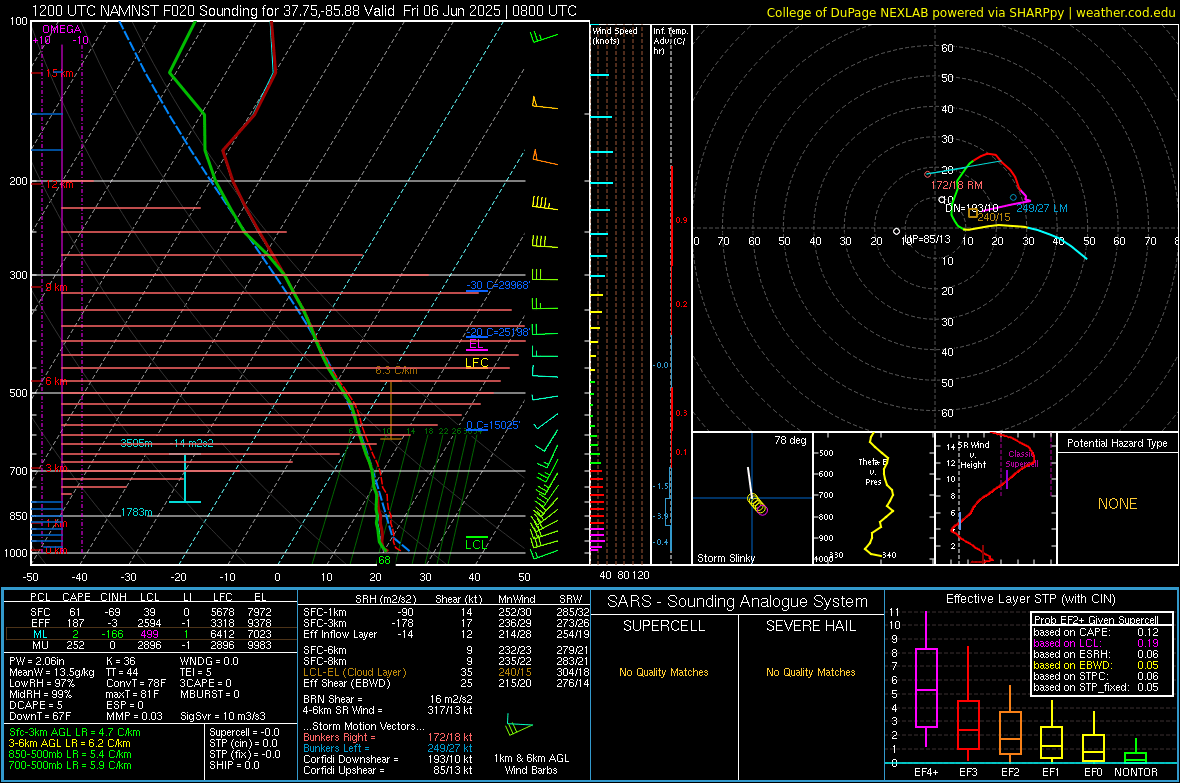
Task: Click the SHIP = 0.0 value
Action: tap(233, 765)
